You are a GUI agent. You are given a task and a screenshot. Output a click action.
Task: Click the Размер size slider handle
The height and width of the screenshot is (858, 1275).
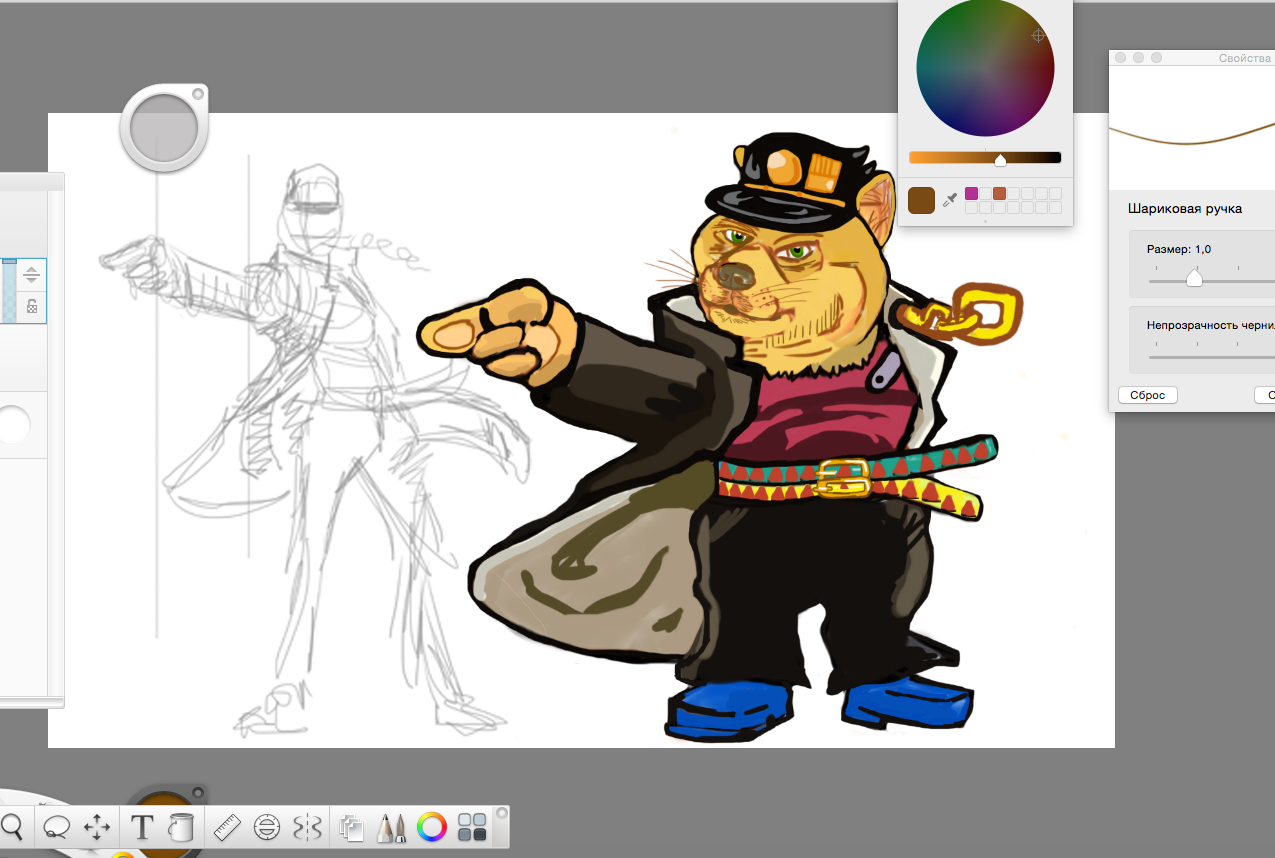pos(1194,279)
